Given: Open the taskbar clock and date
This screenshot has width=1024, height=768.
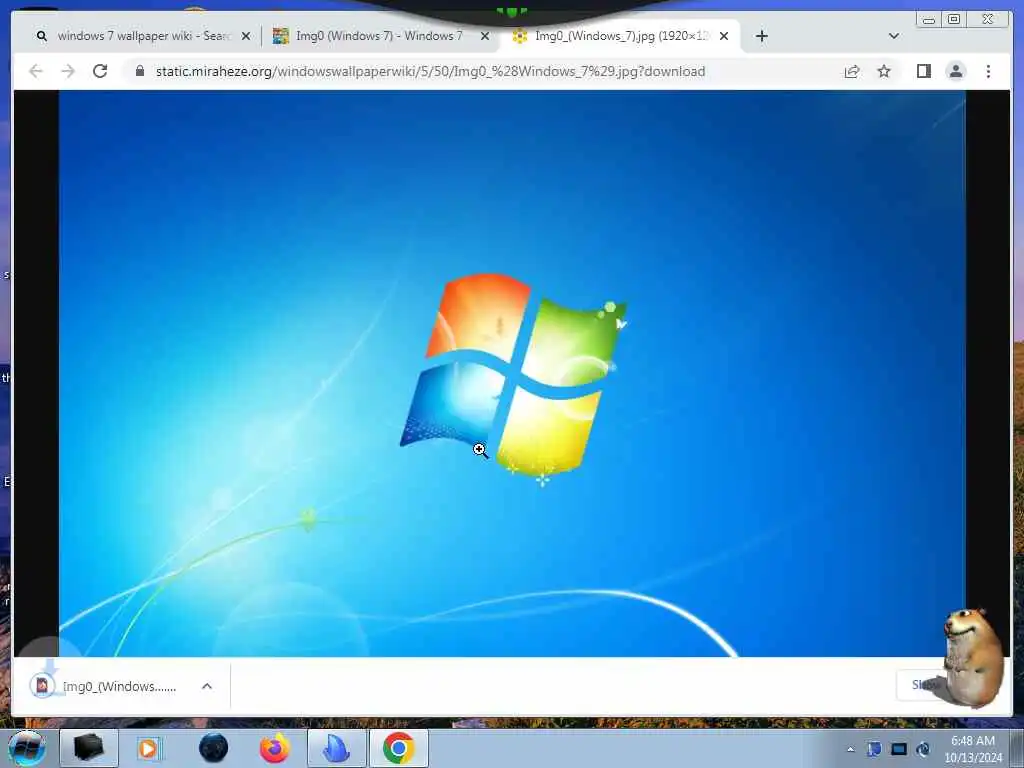Looking at the screenshot, I should coord(973,749).
